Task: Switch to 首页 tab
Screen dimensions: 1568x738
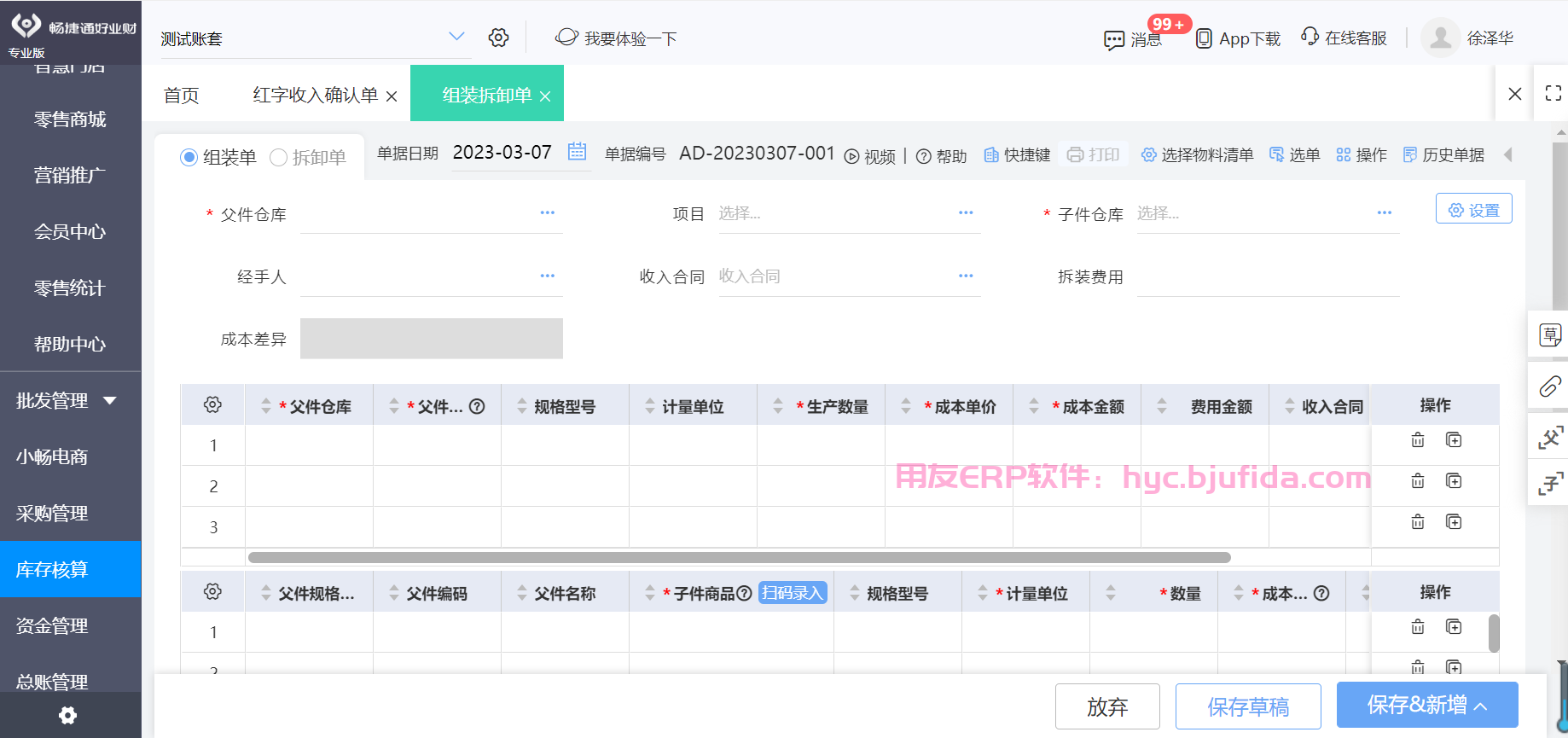Action: (182, 95)
